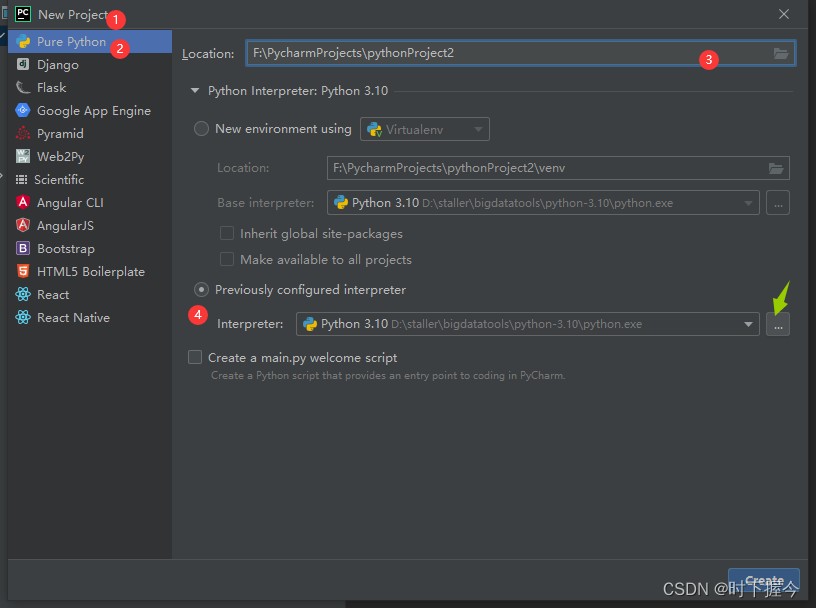Screen dimensions: 816x608
Task: Click the Pure Python snake icon
Action: click(x=23, y=42)
